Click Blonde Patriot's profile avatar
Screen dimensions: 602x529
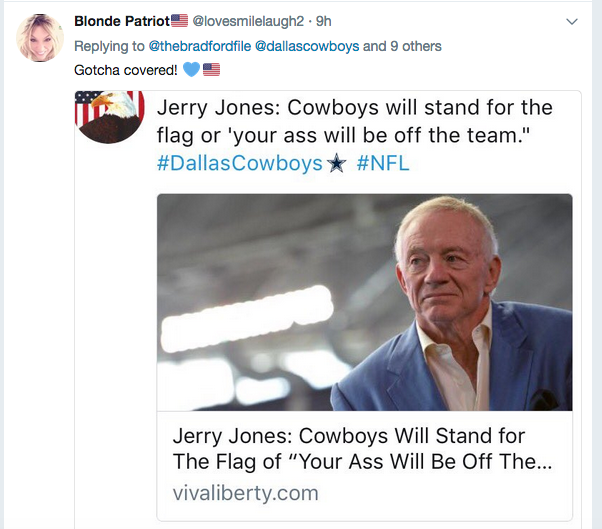pyautogui.click(x=40, y=40)
